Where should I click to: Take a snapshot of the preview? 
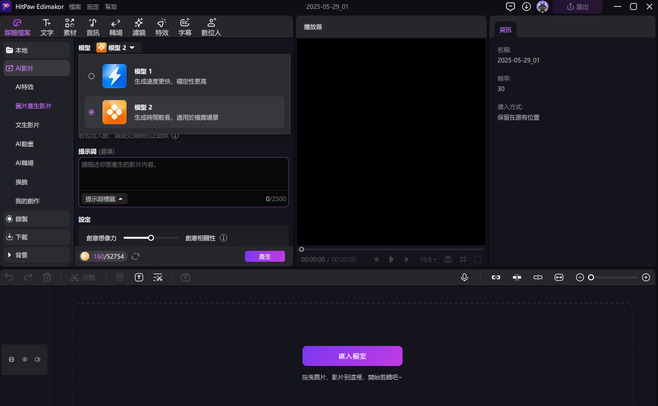click(448, 259)
